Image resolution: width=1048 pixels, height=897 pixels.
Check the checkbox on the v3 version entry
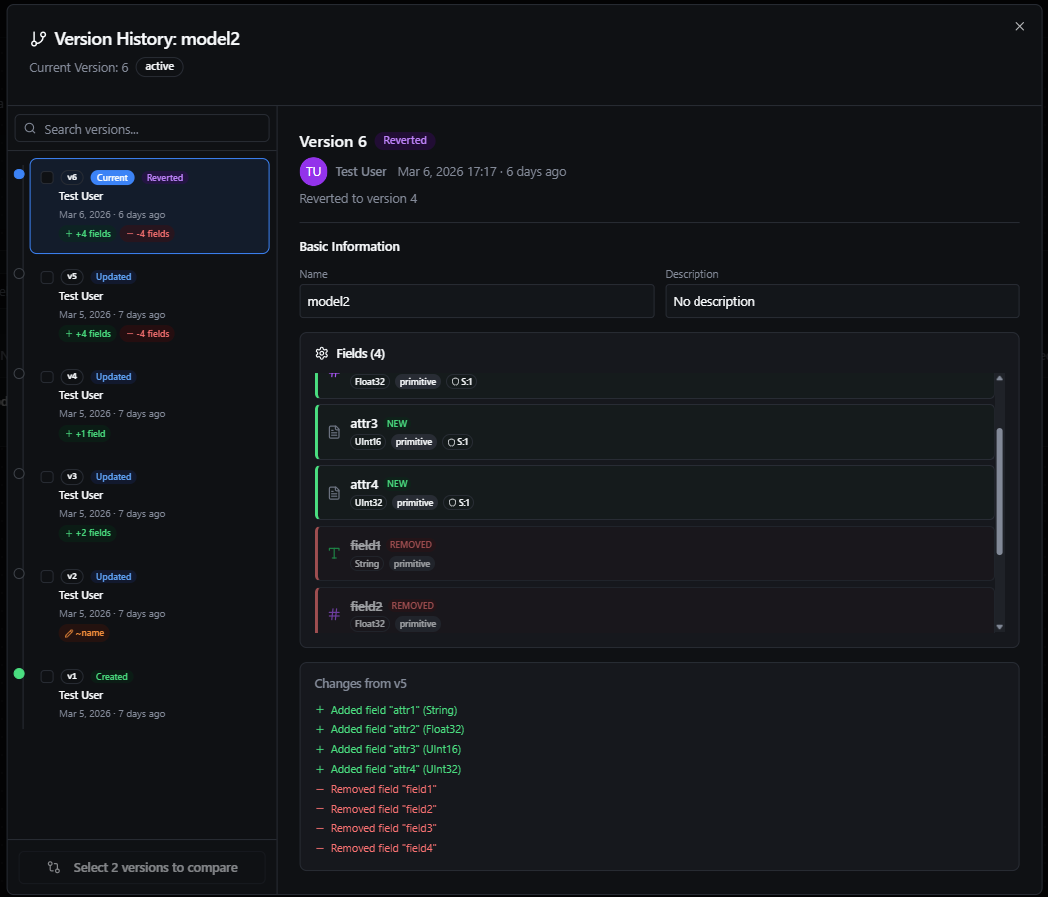(47, 476)
